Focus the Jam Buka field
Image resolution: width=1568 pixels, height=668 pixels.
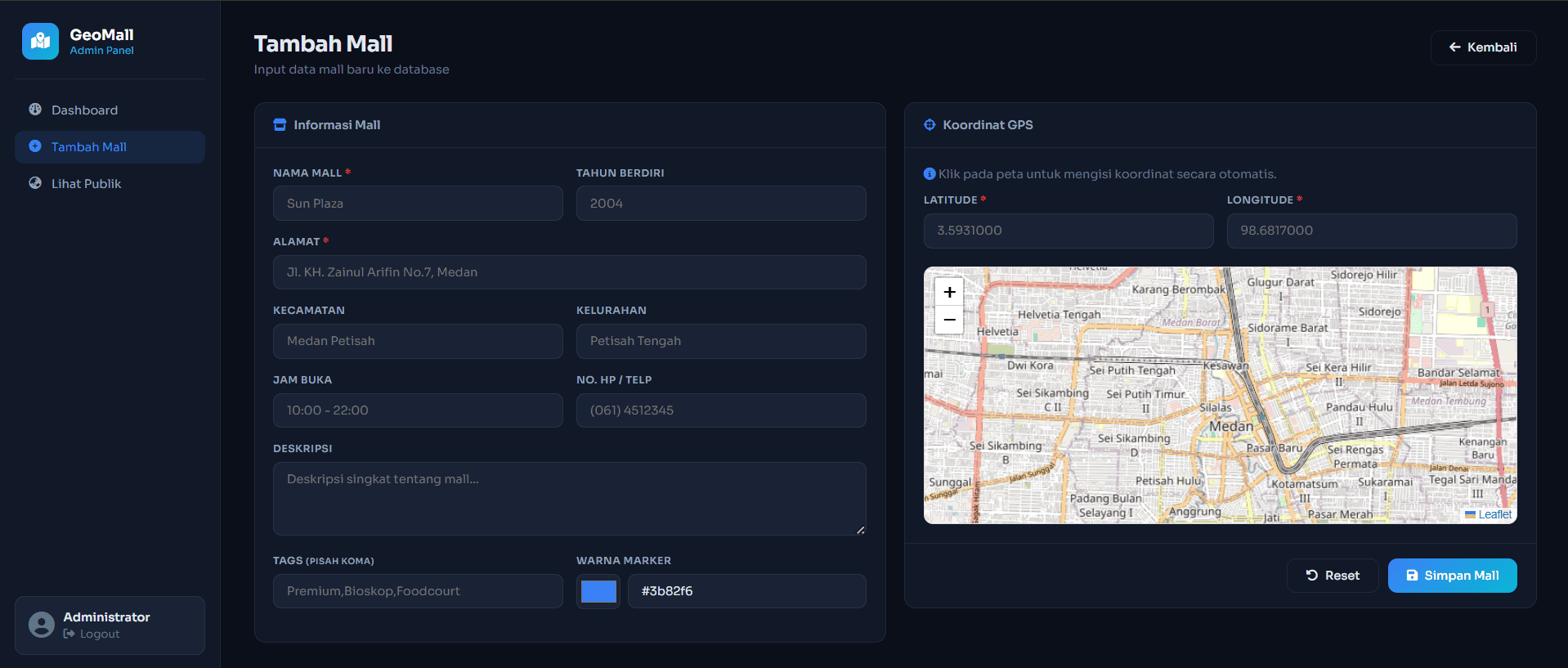tap(418, 410)
